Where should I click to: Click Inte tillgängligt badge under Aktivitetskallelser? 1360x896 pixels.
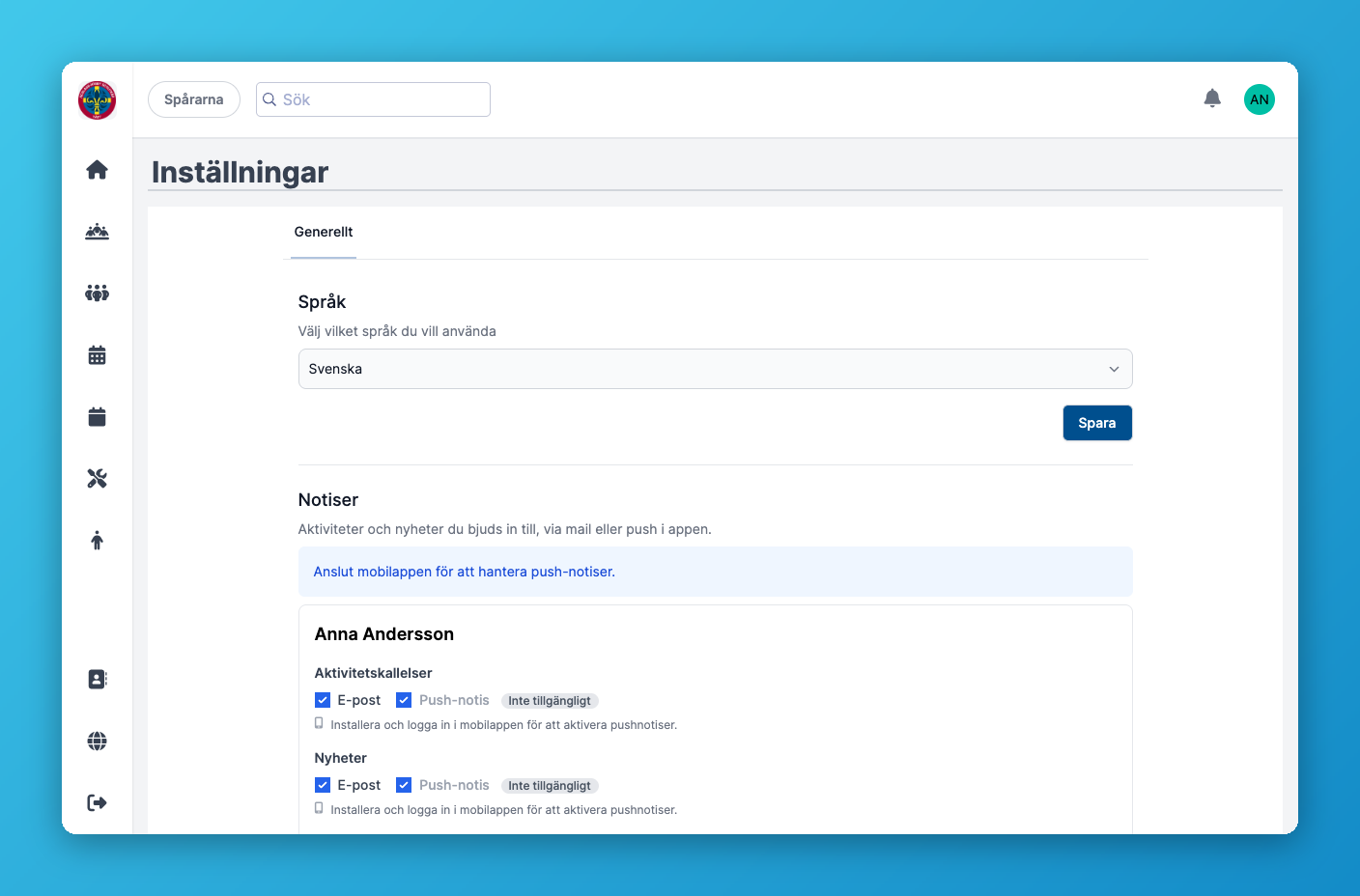click(x=550, y=701)
